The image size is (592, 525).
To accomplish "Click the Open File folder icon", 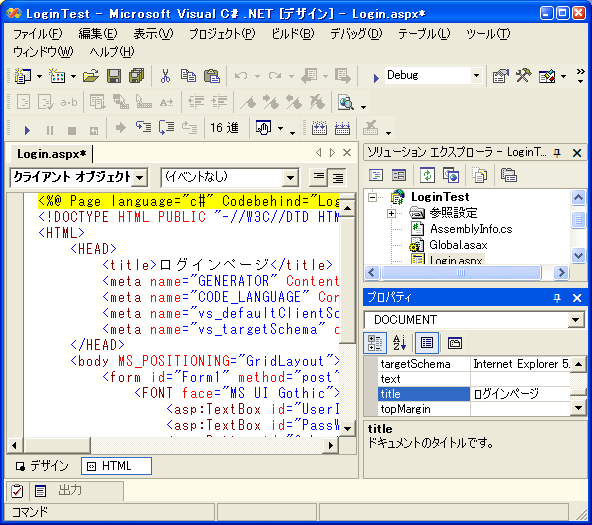I will pyautogui.click(x=91, y=76).
